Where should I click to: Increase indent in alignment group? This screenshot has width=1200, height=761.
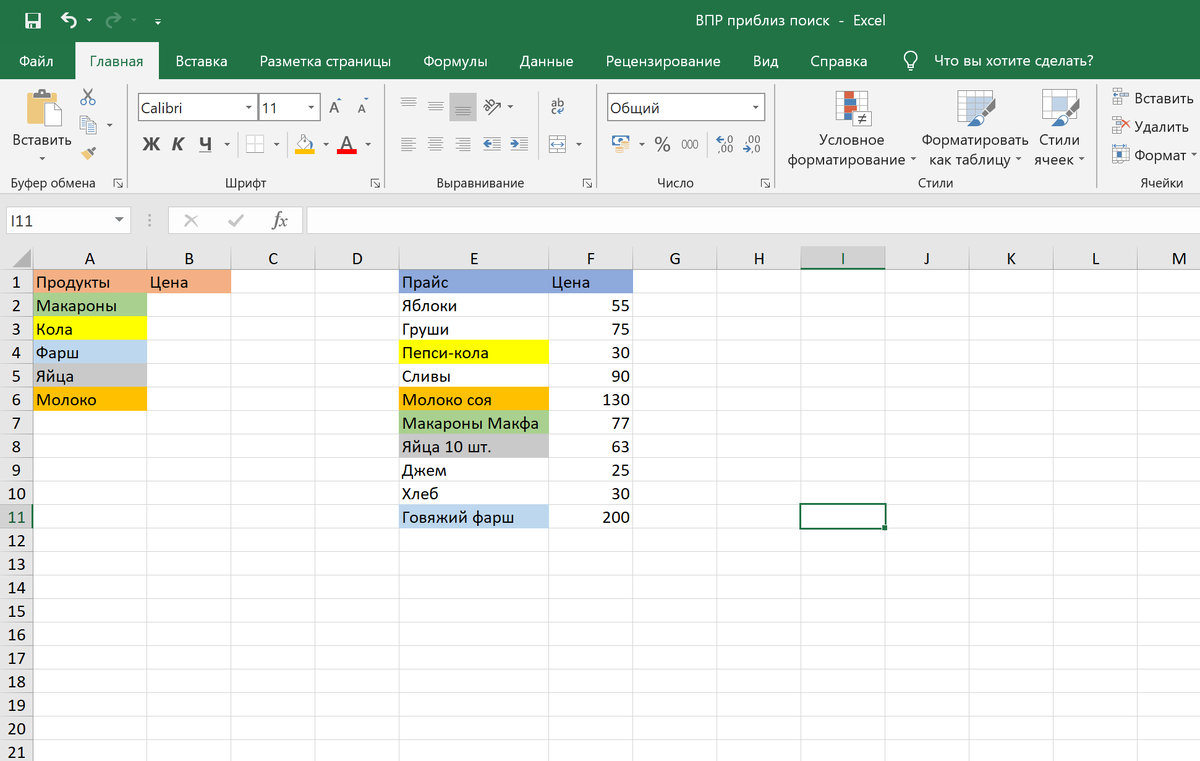point(518,144)
